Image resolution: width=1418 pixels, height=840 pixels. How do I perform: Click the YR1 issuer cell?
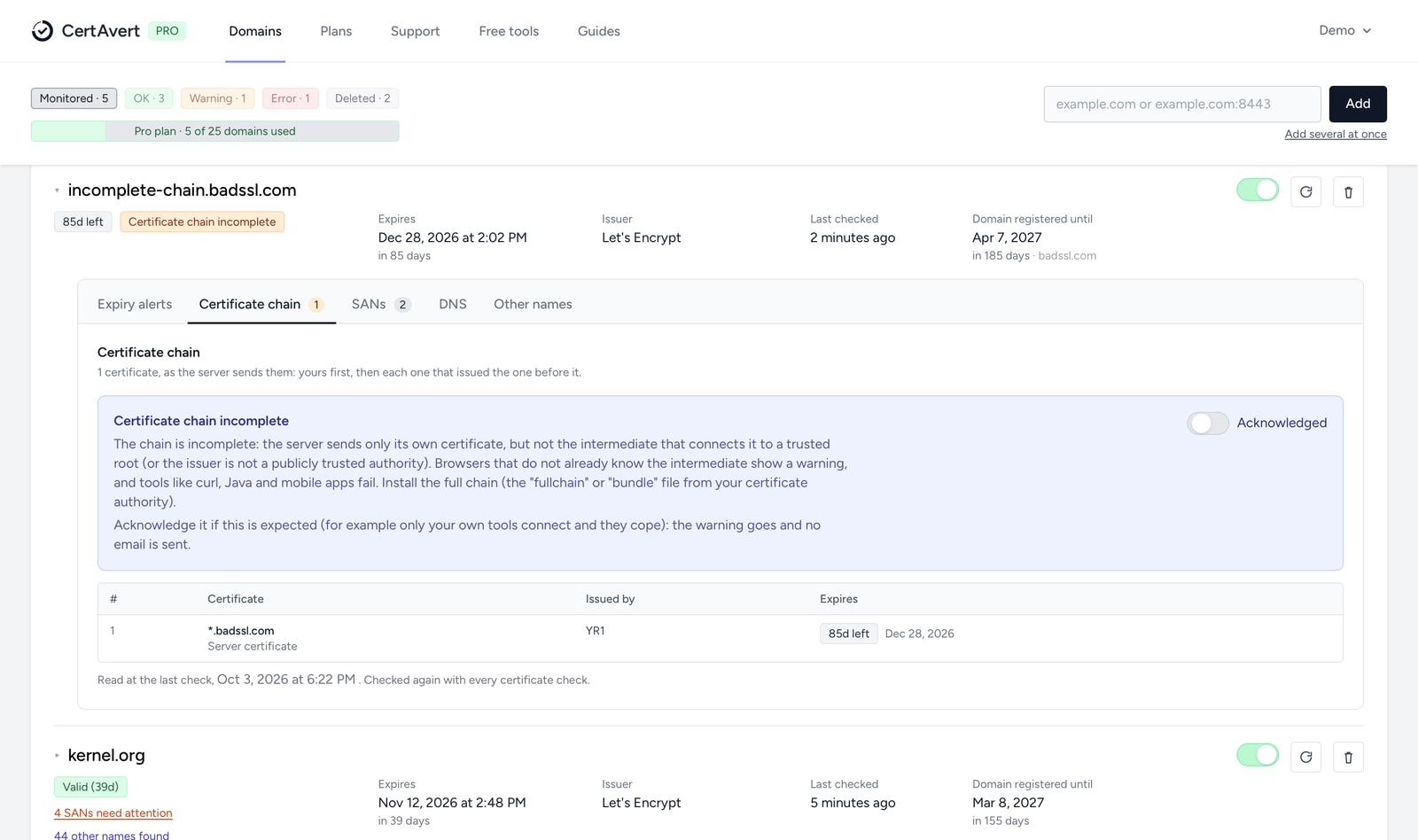pyautogui.click(x=595, y=631)
